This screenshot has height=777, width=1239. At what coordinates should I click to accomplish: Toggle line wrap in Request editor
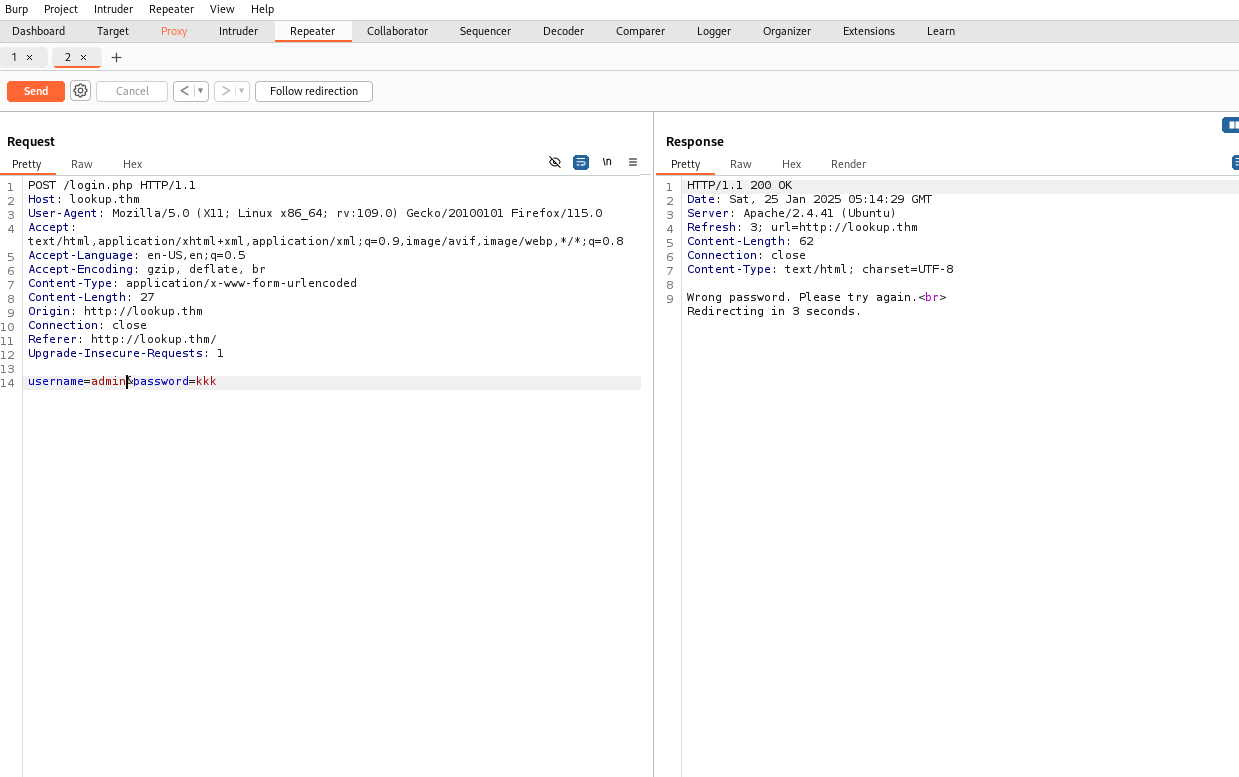(581, 162)
